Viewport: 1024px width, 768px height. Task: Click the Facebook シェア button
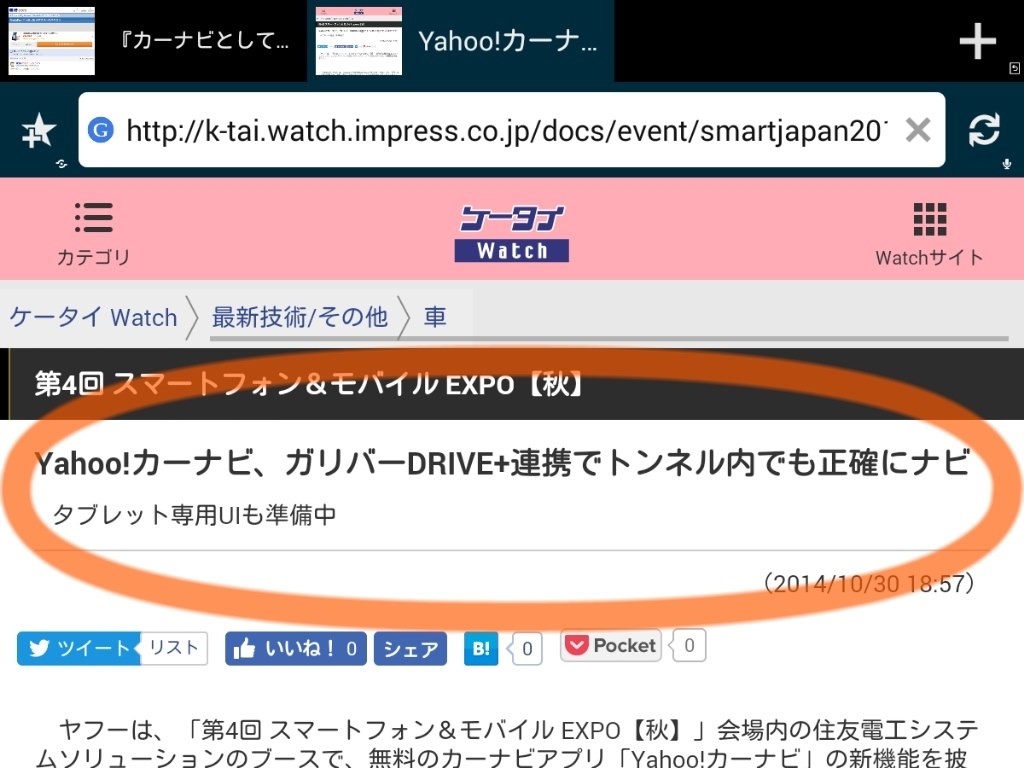point(410,648)
